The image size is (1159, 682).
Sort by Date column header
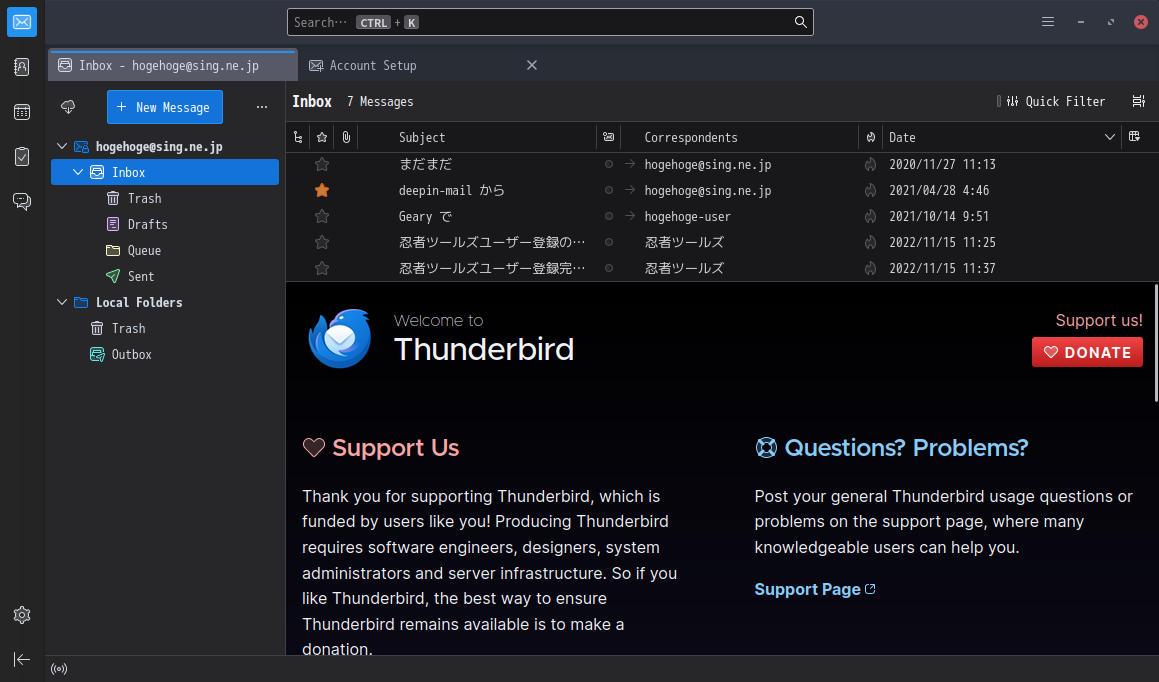(1002, 137)
